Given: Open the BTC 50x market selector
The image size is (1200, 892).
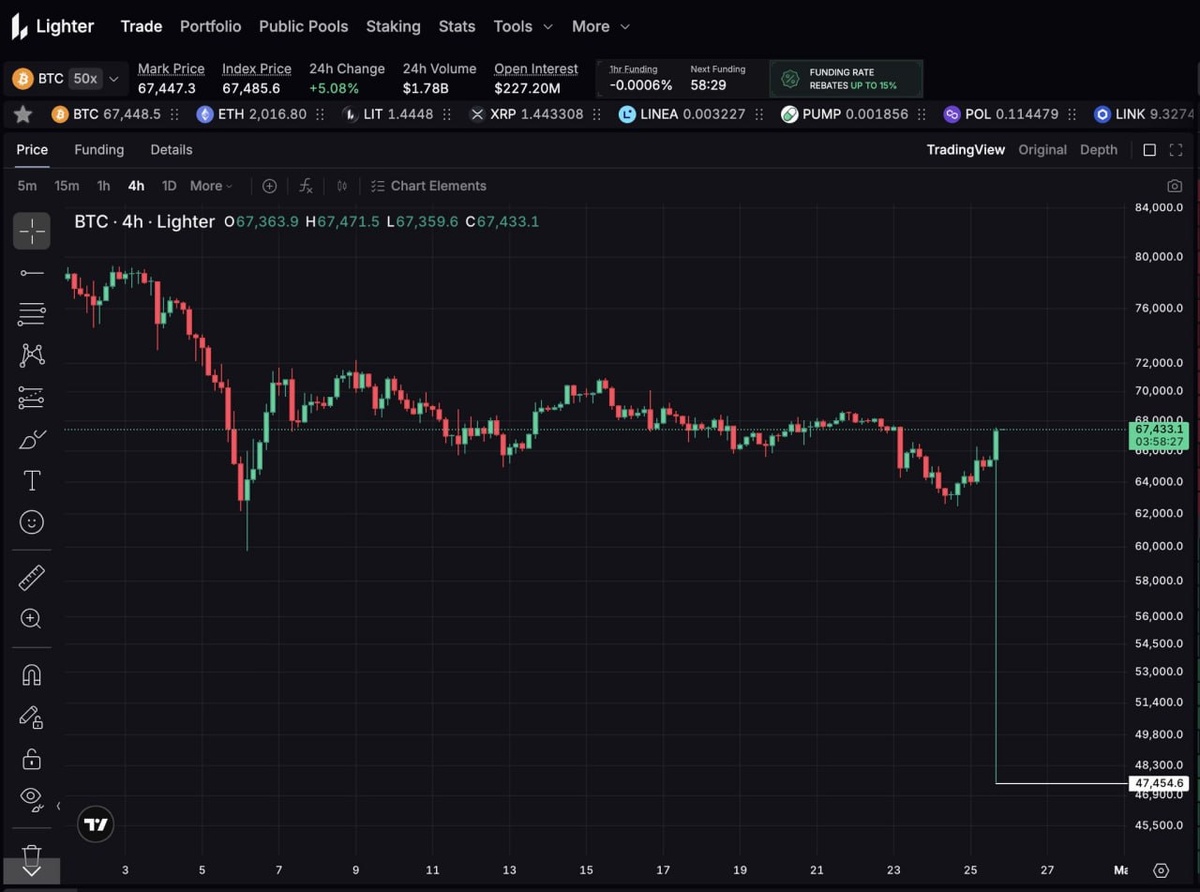Looking at the screenshot, I should 66,78.
